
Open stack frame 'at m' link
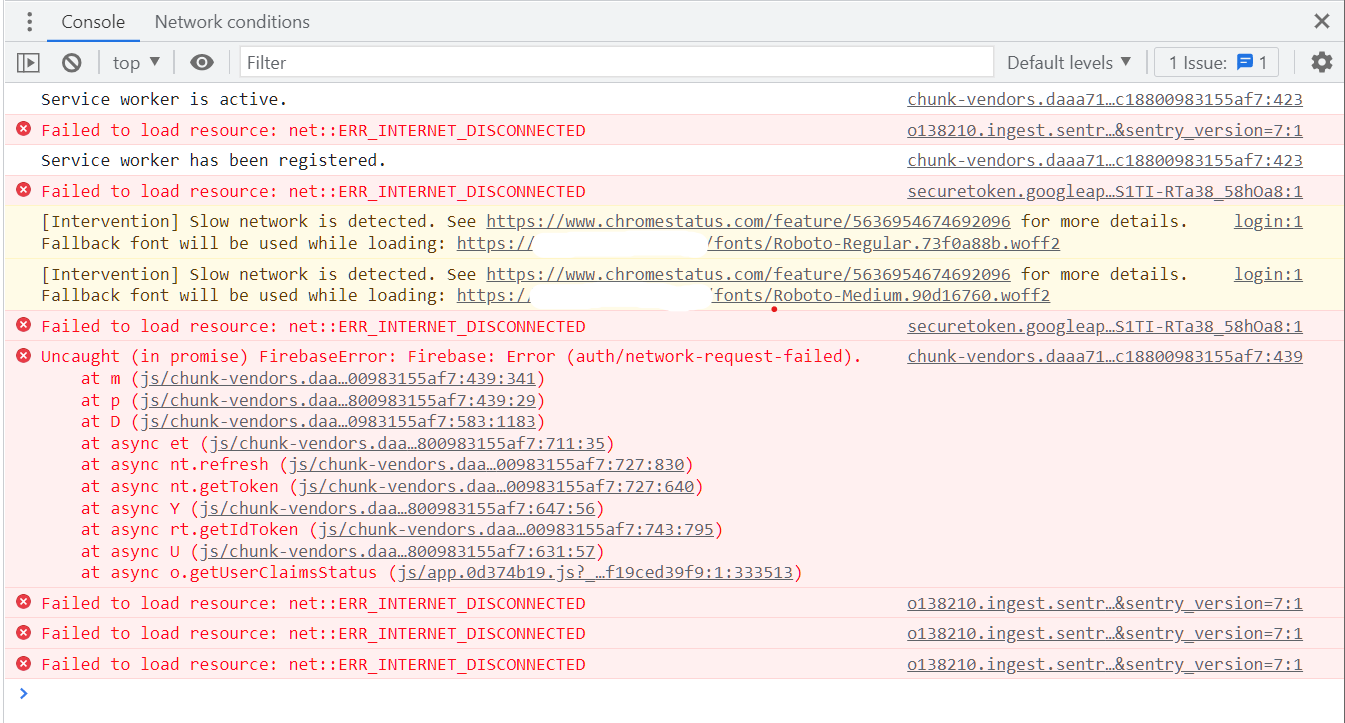340,379
